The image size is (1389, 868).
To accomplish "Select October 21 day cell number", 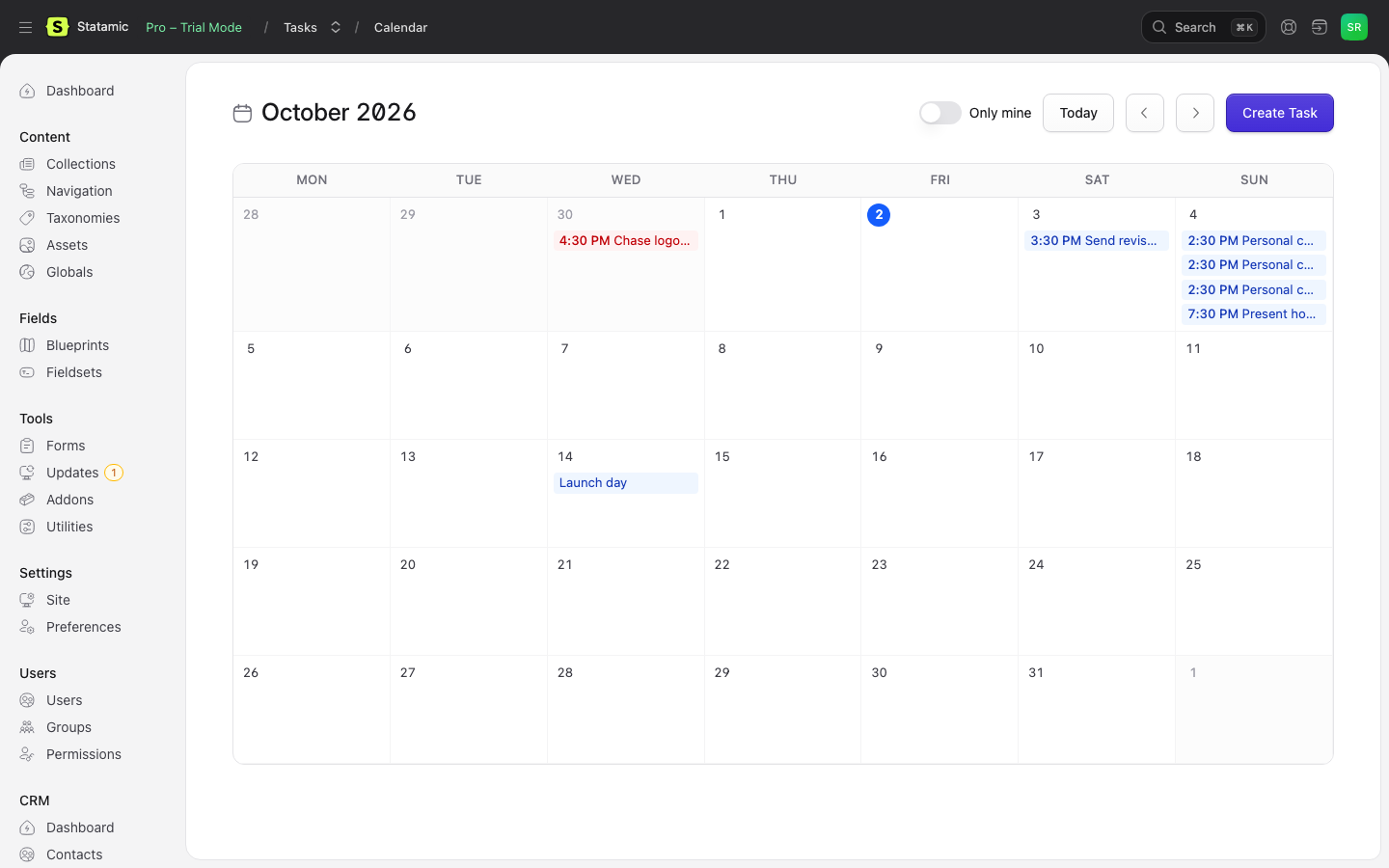I will coord(565,564).
